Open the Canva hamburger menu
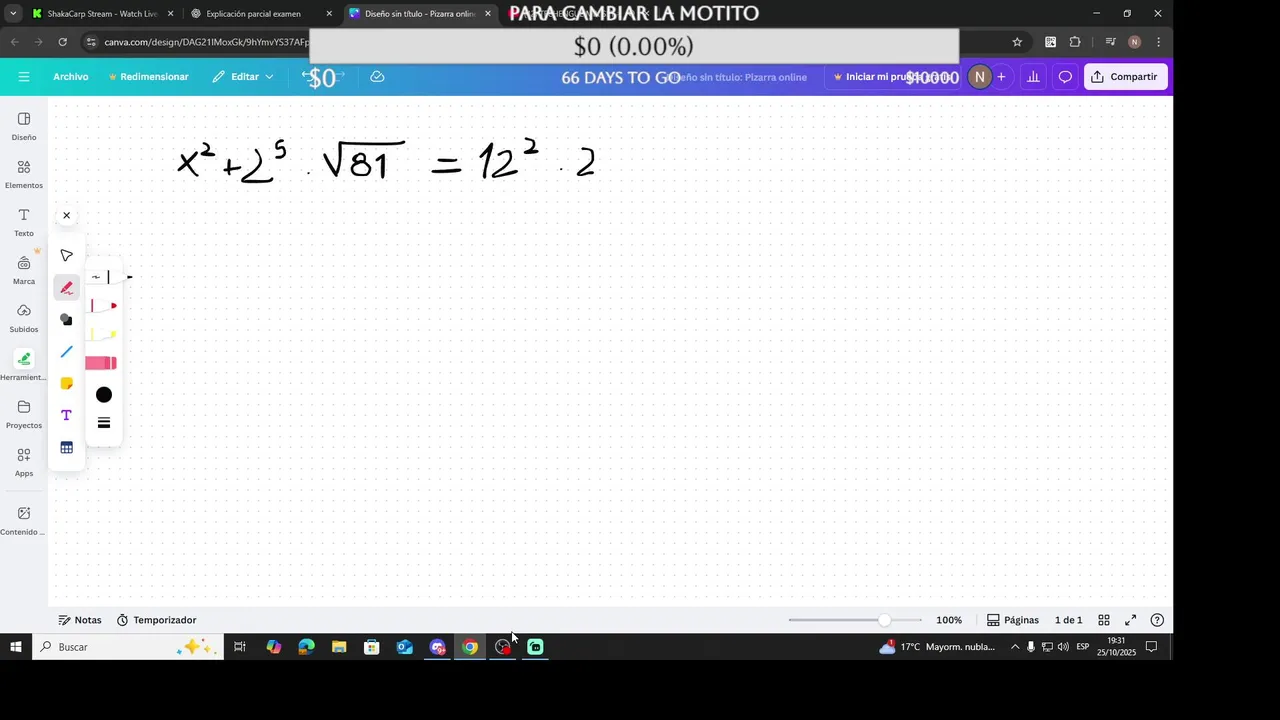This screenshot has width=1280, height=720. pos(24,77)
